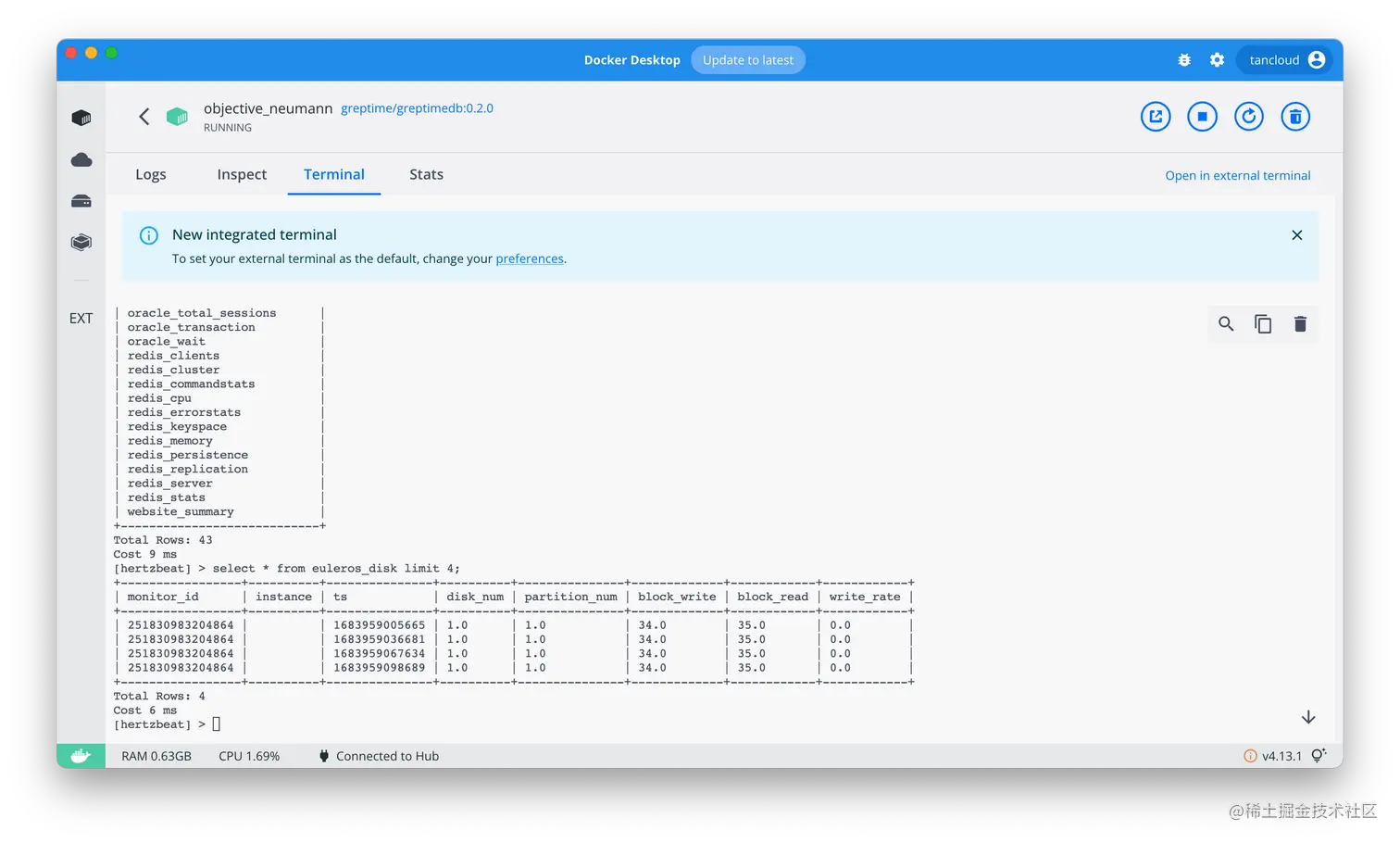
Task: Click the ts value 1683959005665
Action: tap(380, 625)
